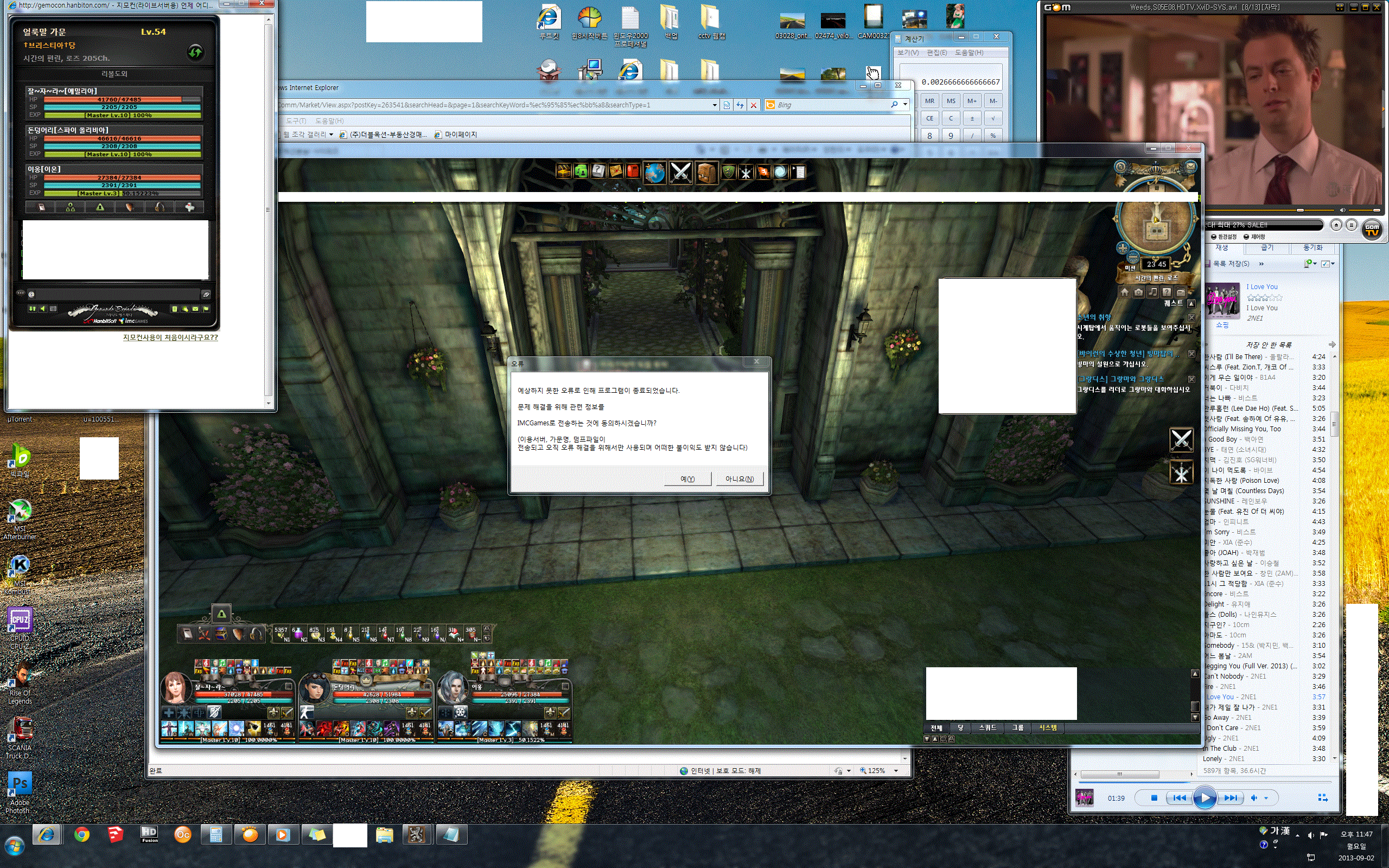The image size is (1389, 868).
Task: Click the green refresh icon in Gemocon panel
Action: click(x=195, y=53)
